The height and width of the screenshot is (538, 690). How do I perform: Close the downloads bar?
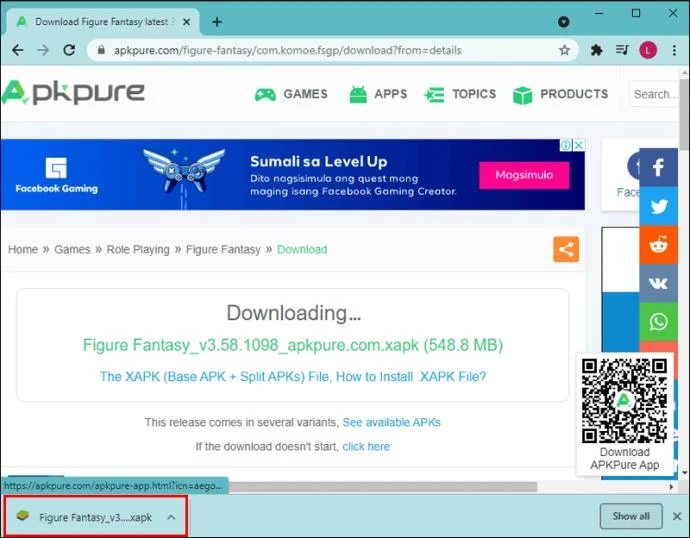[677, 516]
